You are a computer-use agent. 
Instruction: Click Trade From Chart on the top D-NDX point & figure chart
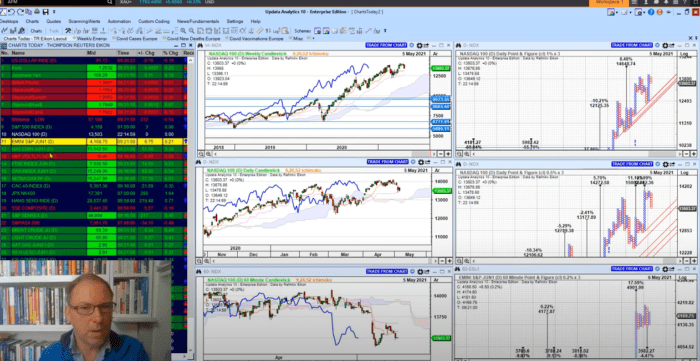coord(632,45)
